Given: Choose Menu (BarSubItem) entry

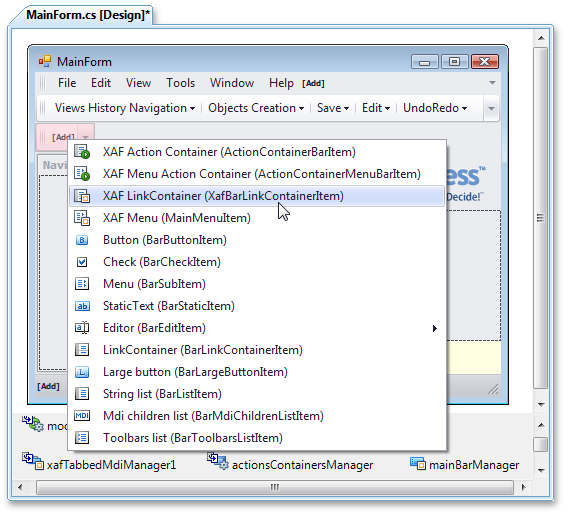Looking at the screenshot, I should tap(257, 284).
